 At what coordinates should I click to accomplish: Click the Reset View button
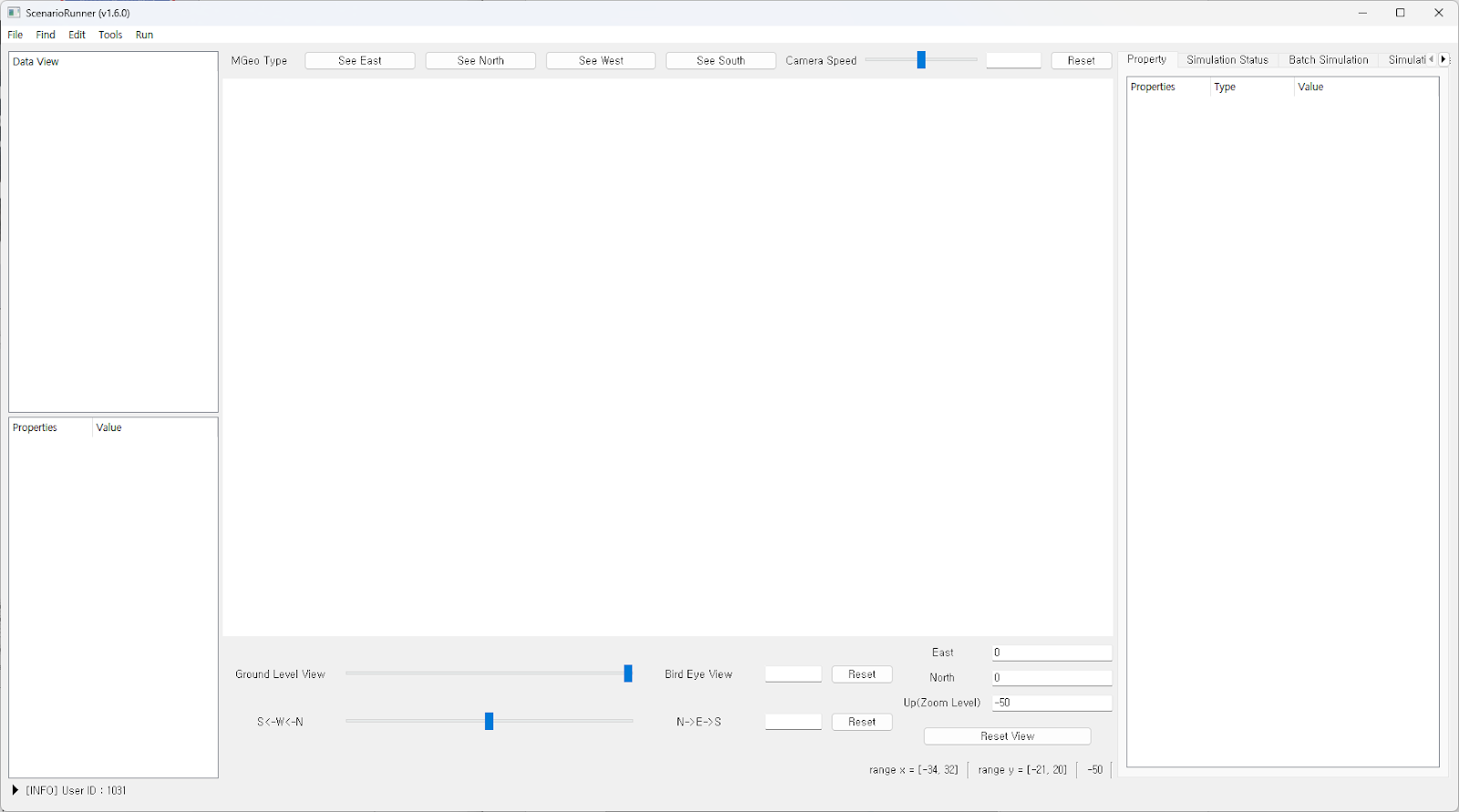coord(1007,736)
